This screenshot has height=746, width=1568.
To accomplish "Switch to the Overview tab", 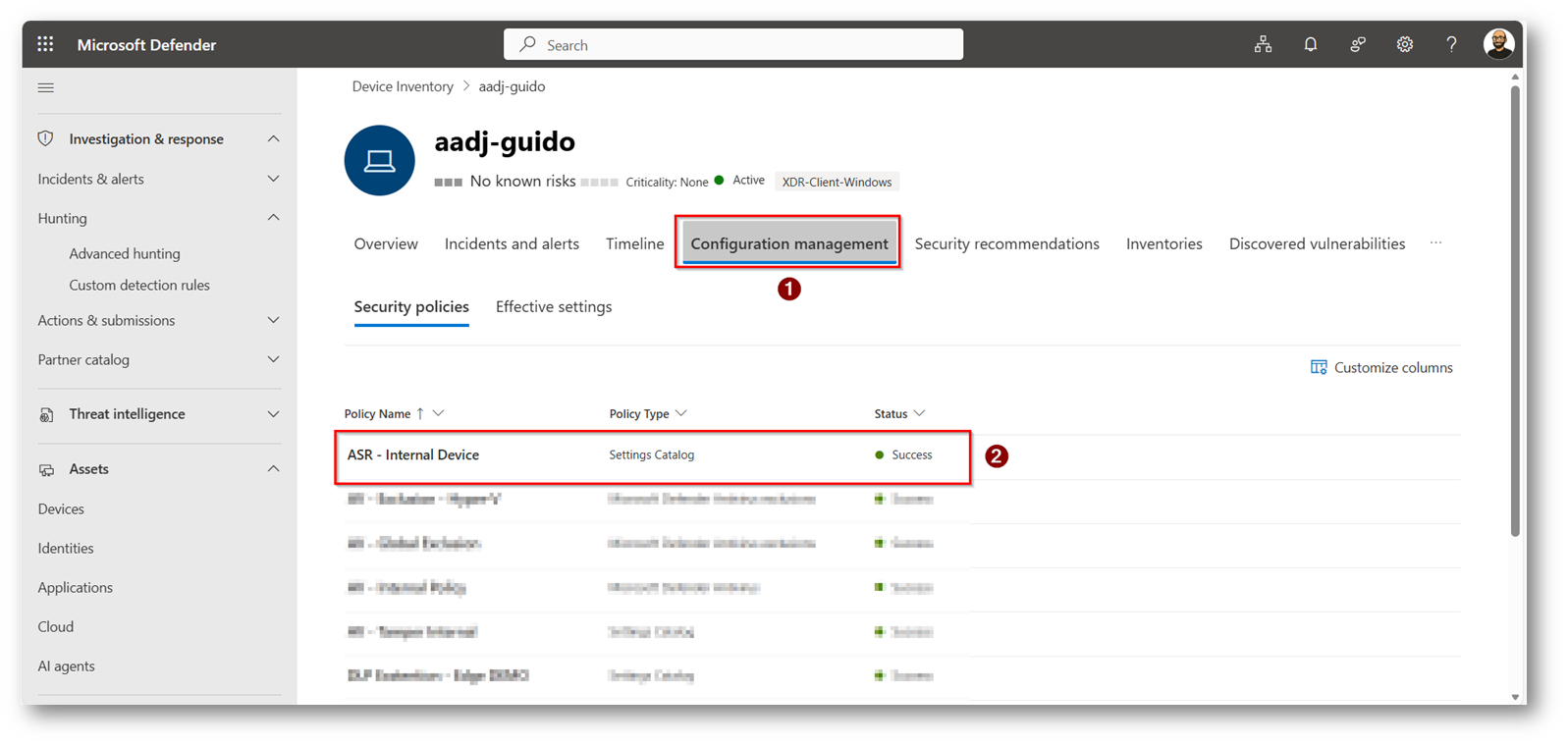I will point(386,243).
